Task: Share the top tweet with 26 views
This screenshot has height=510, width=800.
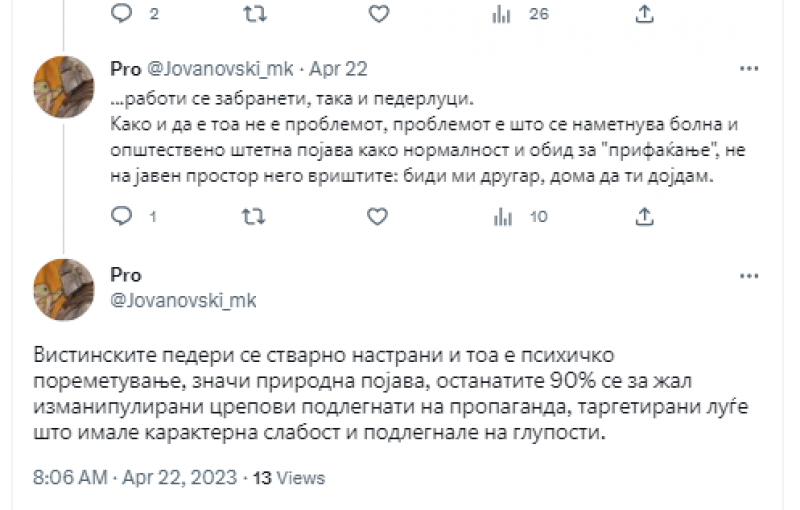Action: 646,14
